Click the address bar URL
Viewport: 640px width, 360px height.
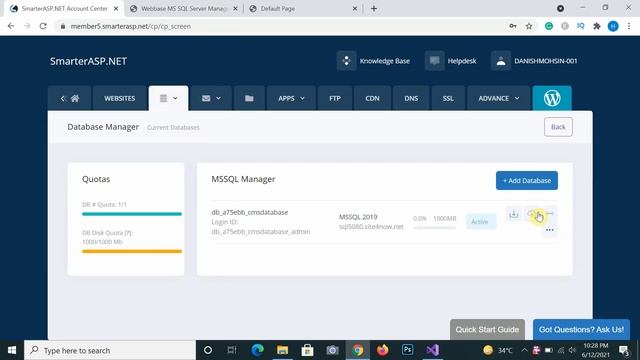click(x=131, y=26)
